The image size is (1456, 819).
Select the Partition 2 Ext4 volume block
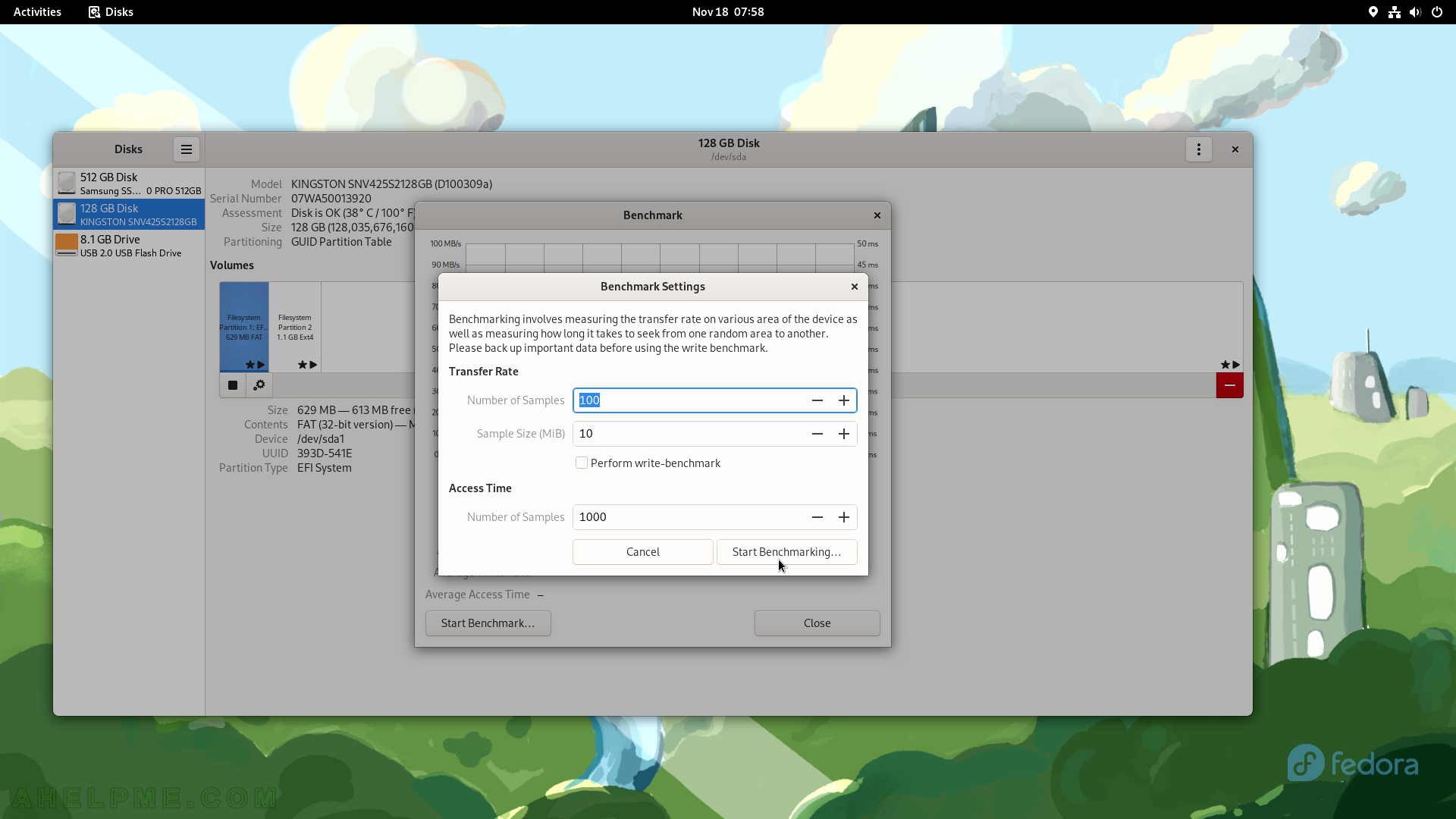[295, 327]
